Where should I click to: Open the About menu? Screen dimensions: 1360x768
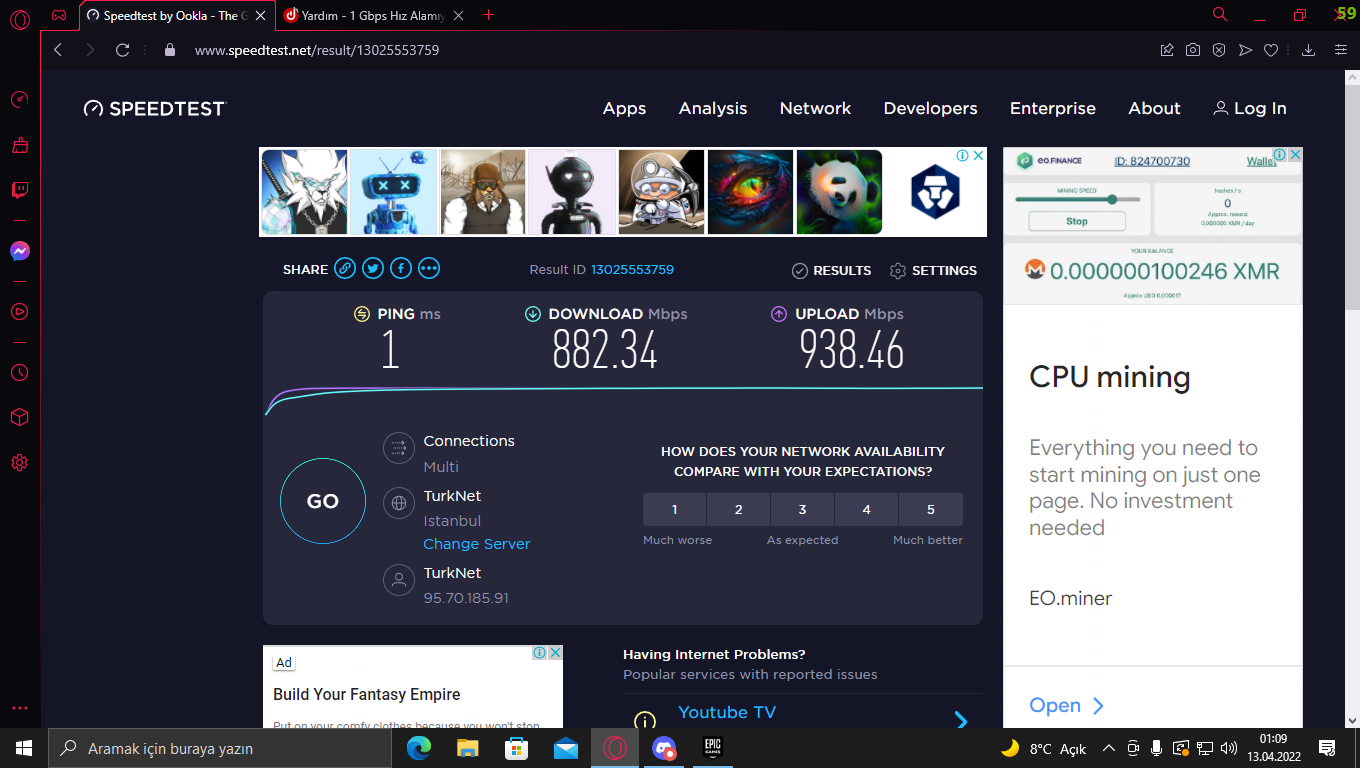1154,108
